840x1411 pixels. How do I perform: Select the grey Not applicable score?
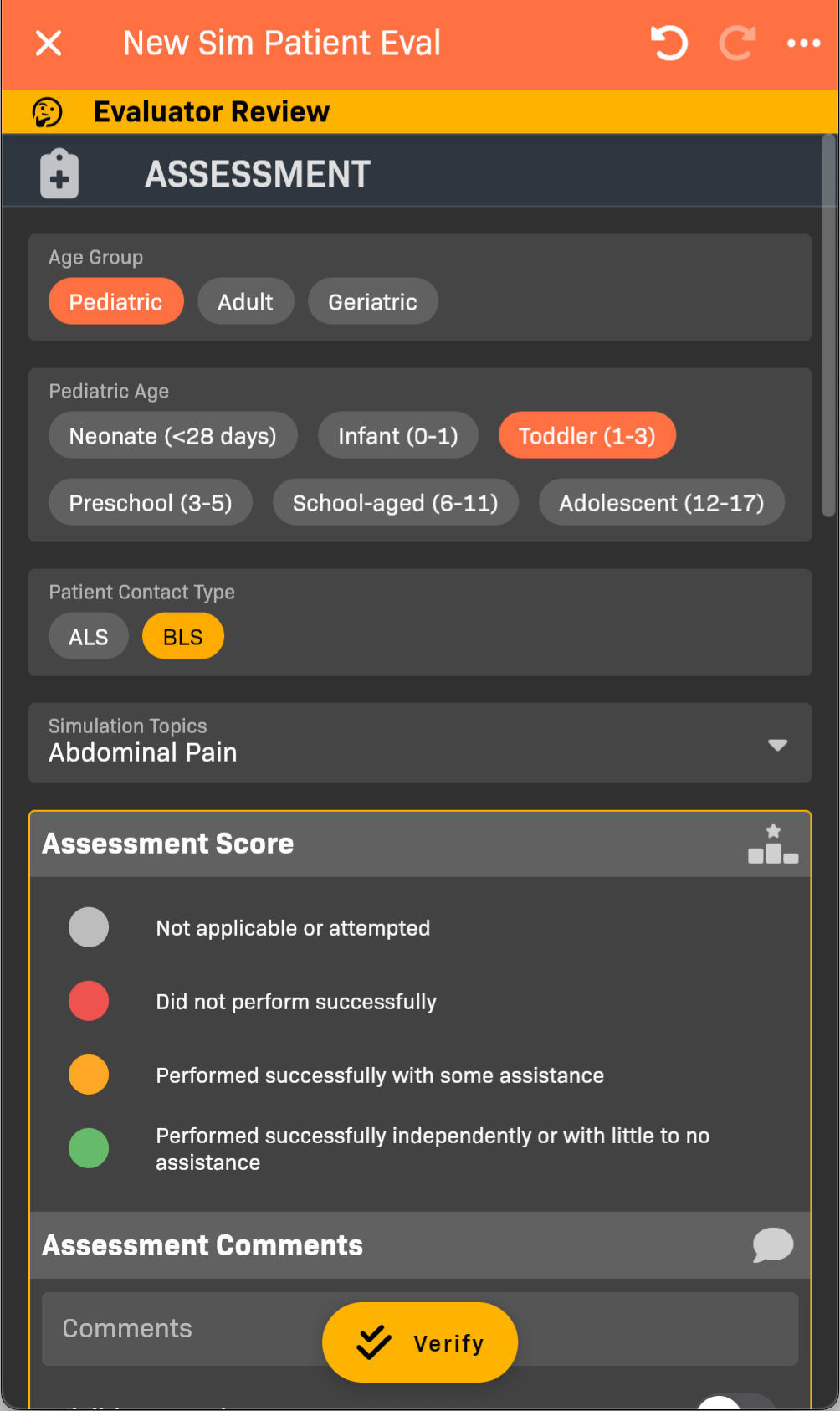[89, 927]
